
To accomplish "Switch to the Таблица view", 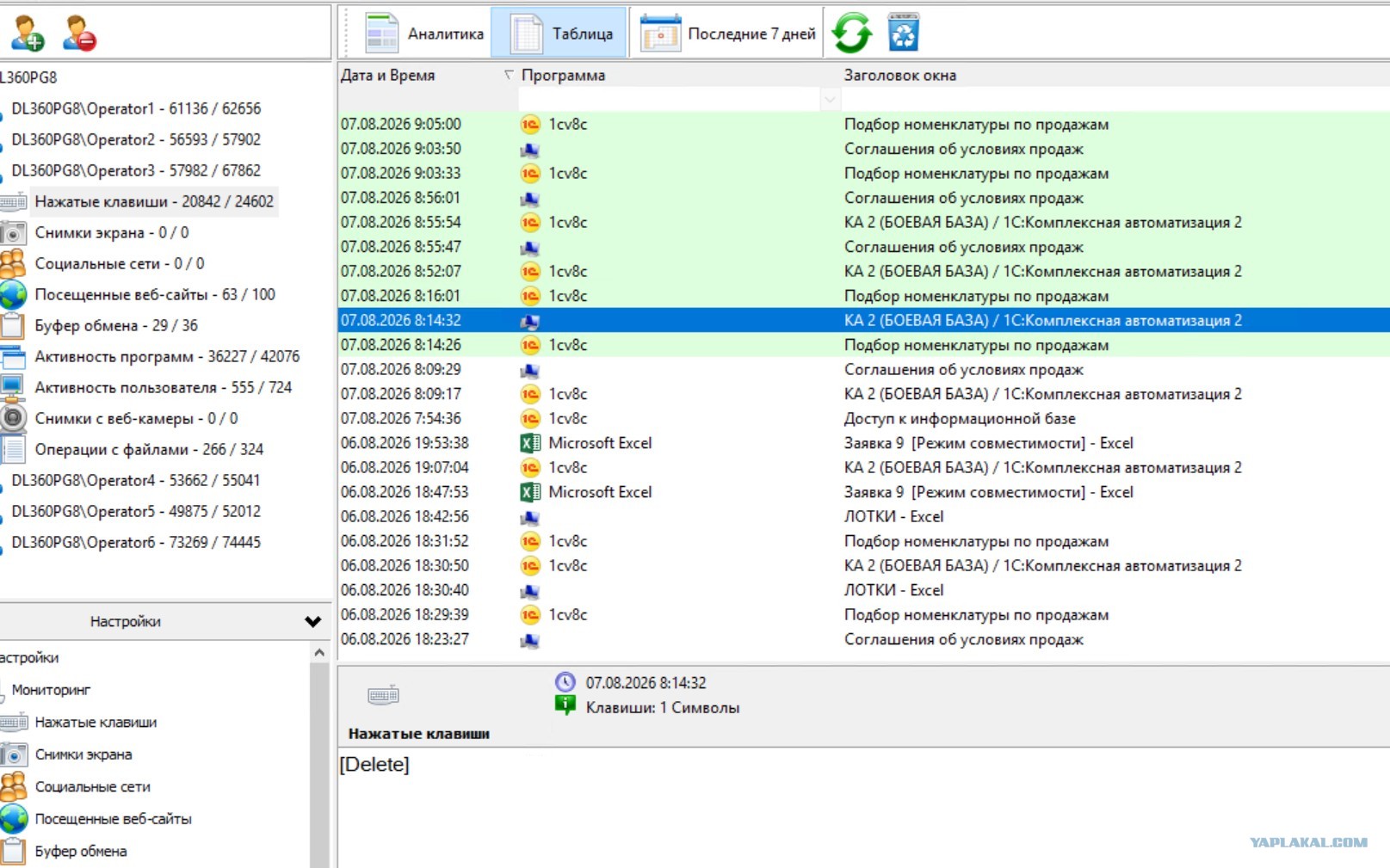I will 559,34.
